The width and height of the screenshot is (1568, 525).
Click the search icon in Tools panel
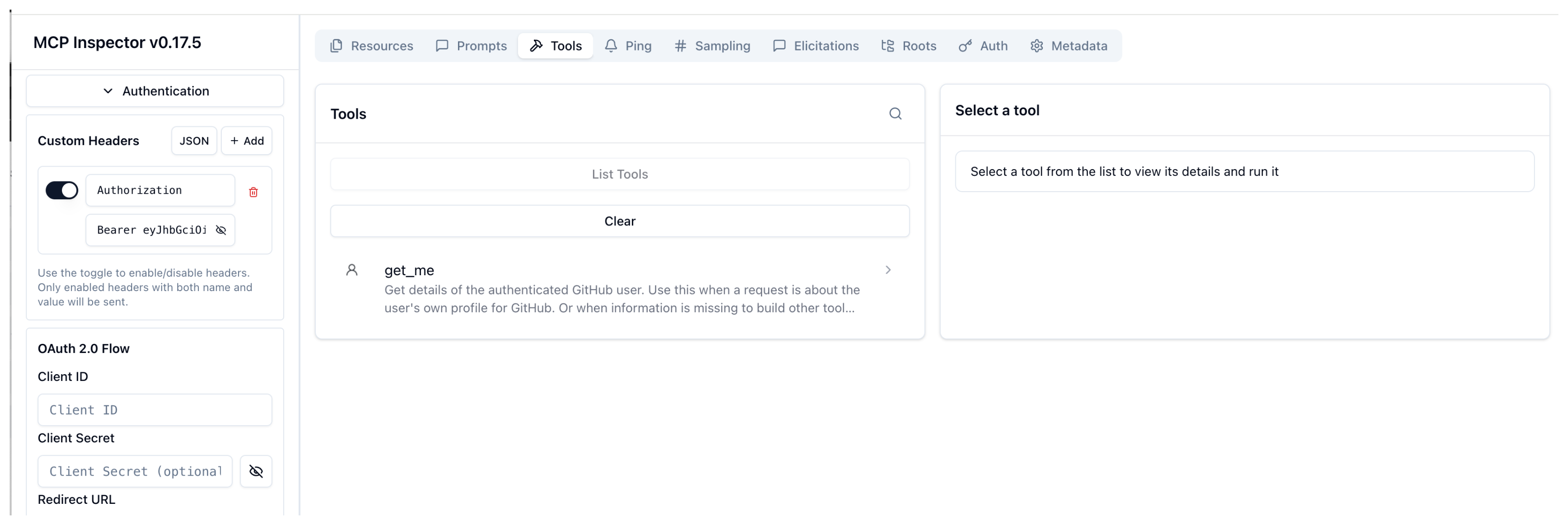click(x=895, y=114)
